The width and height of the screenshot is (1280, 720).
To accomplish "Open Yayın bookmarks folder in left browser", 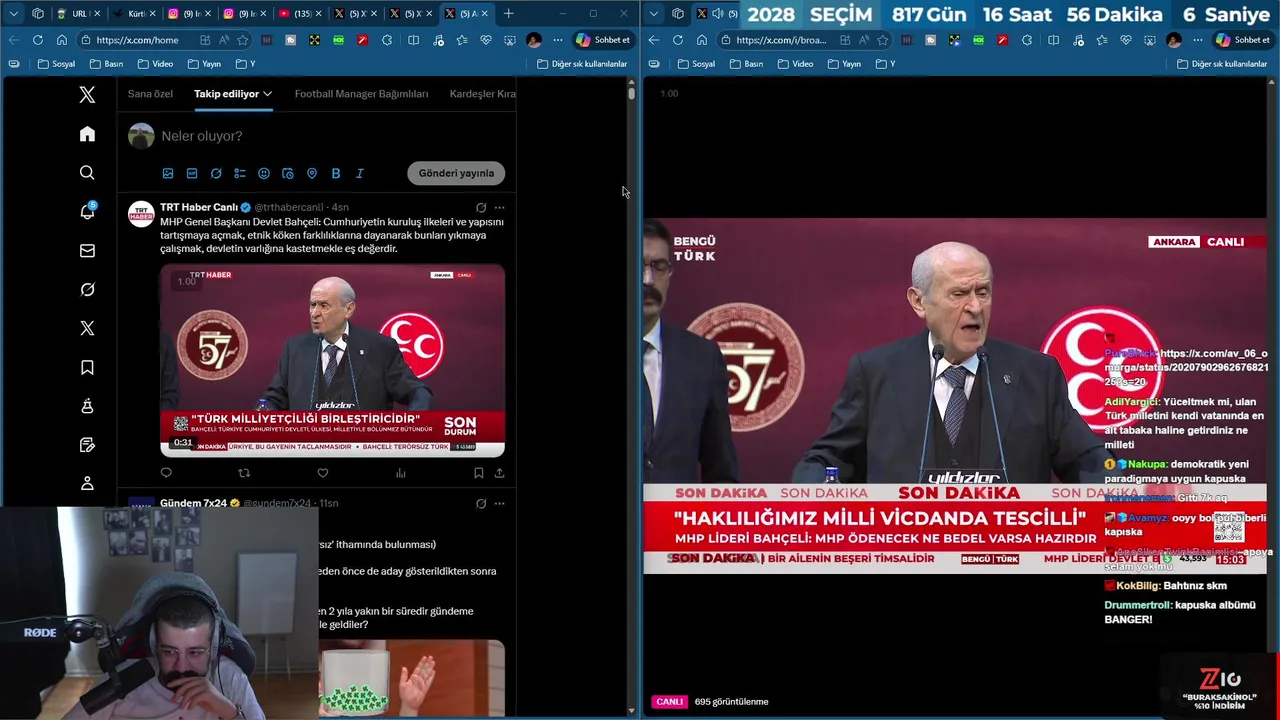I will click(203, 64).
